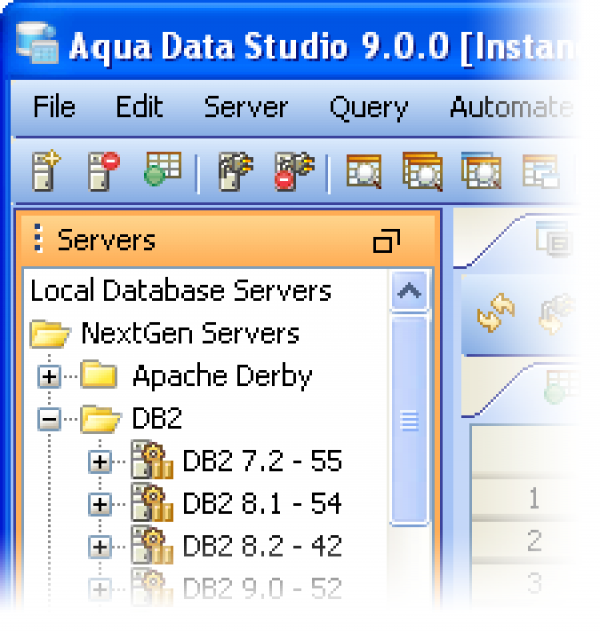The height and width of the screenshot is (631, 600).
Task: Click the Register Server toolbar icon
Action: [46, 171]
